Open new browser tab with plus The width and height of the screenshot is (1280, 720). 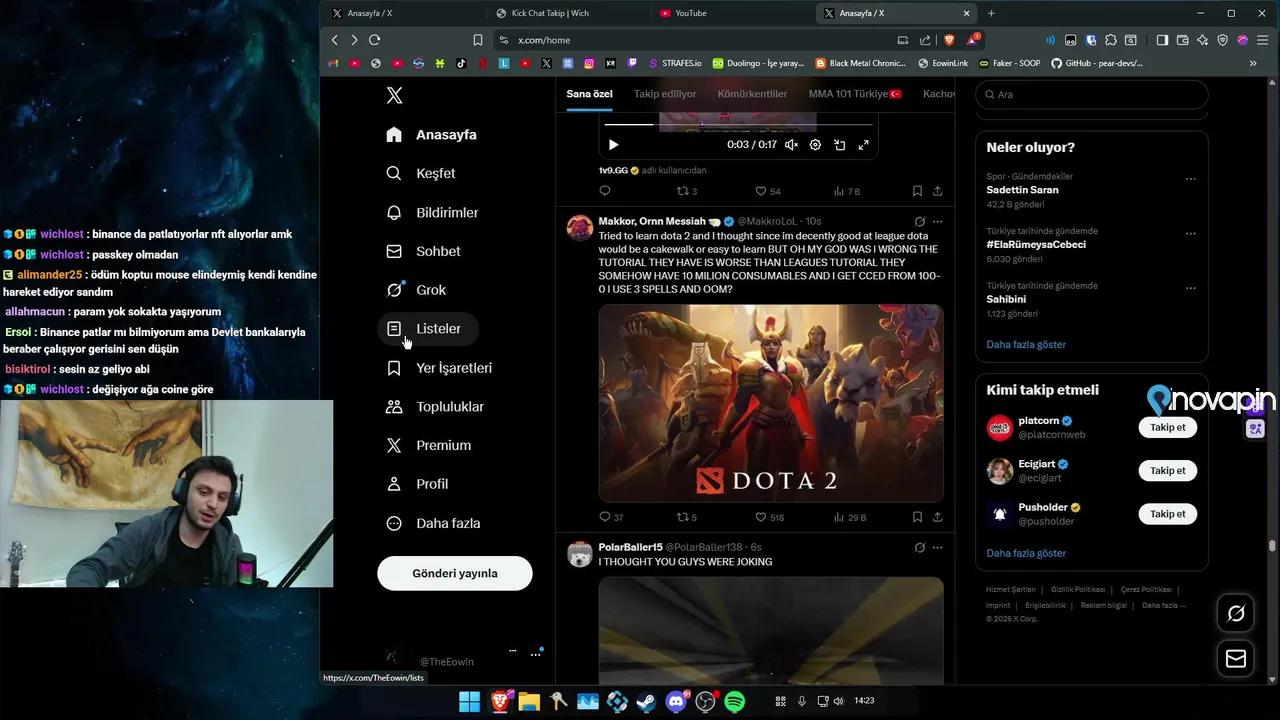(x=991, y=13)
